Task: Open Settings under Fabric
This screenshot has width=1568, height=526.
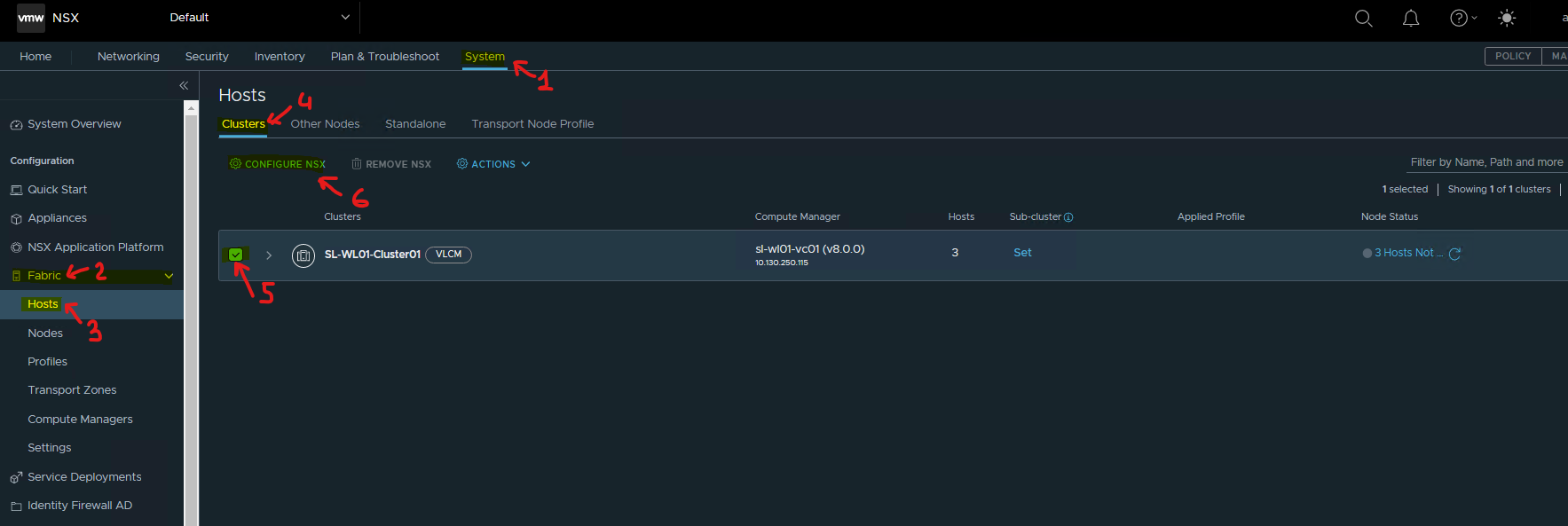Action: point(49,448)
